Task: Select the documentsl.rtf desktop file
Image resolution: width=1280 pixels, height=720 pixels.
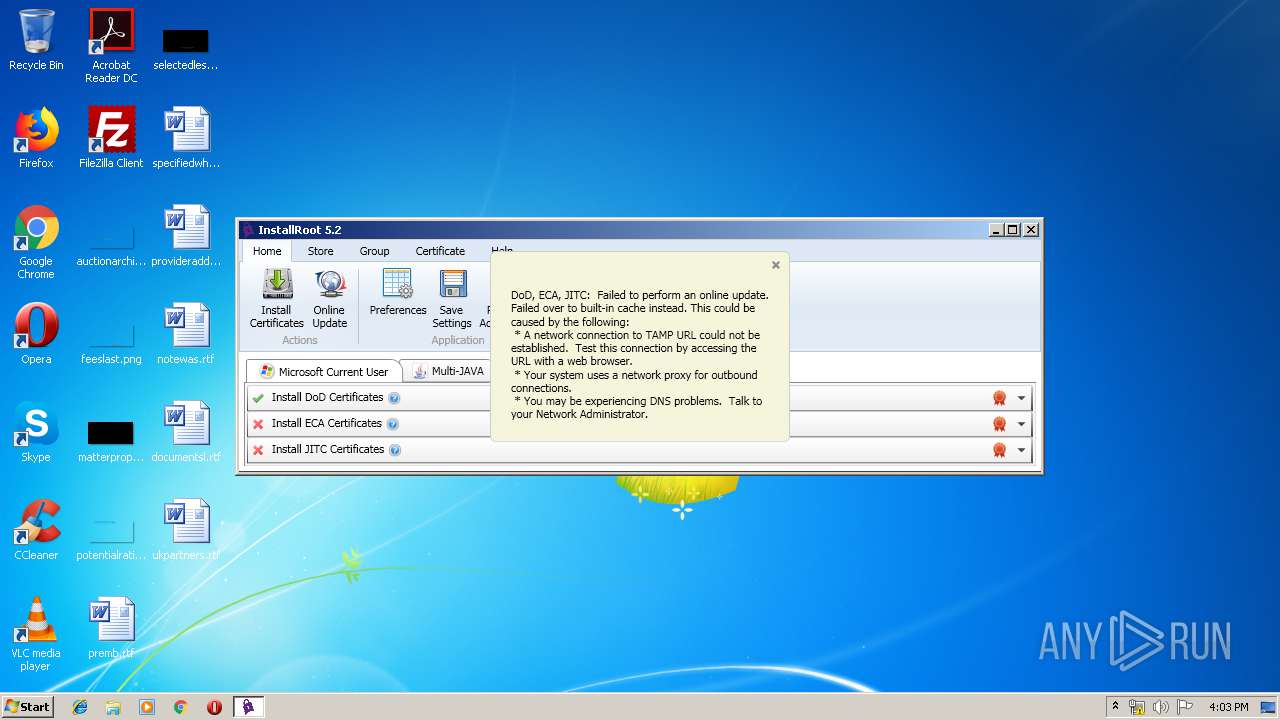Action: [x=186, y=432]
